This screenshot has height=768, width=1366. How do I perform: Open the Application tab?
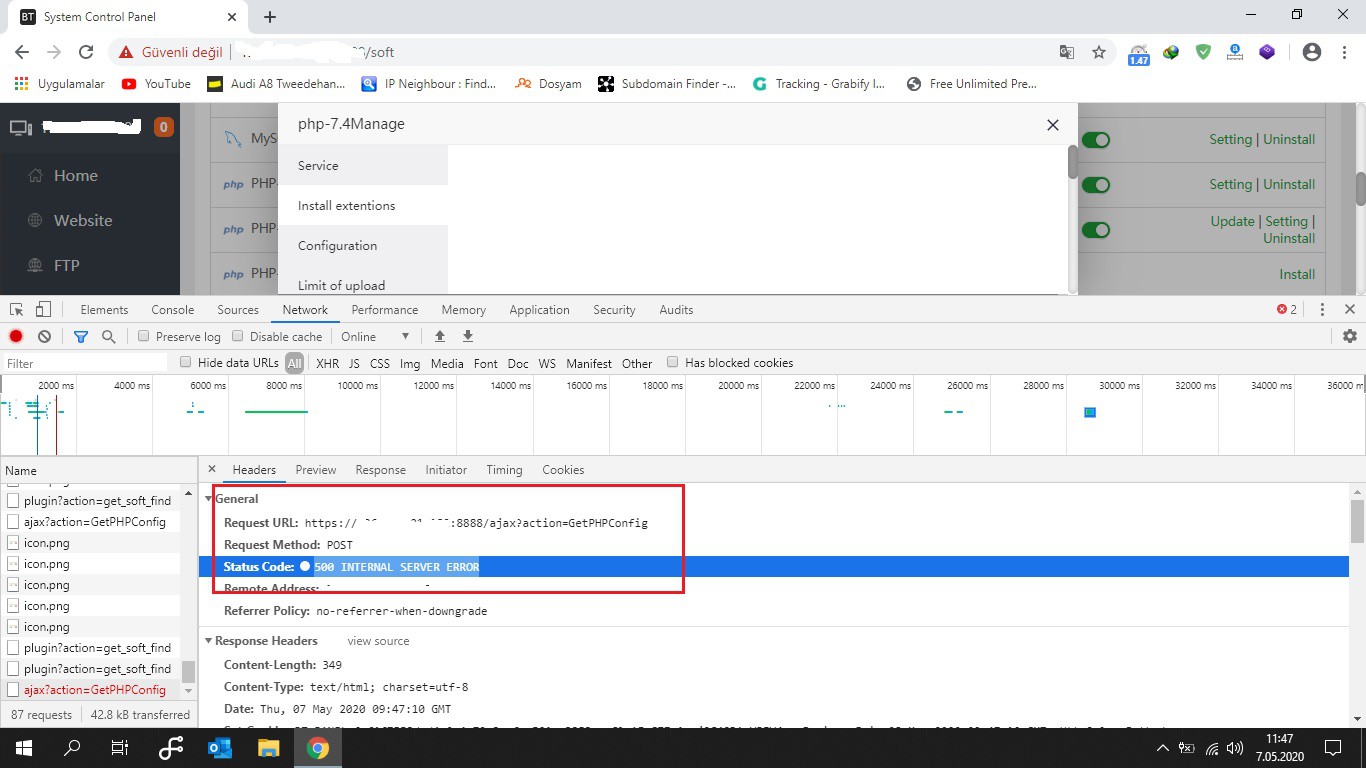click(539, 310)
